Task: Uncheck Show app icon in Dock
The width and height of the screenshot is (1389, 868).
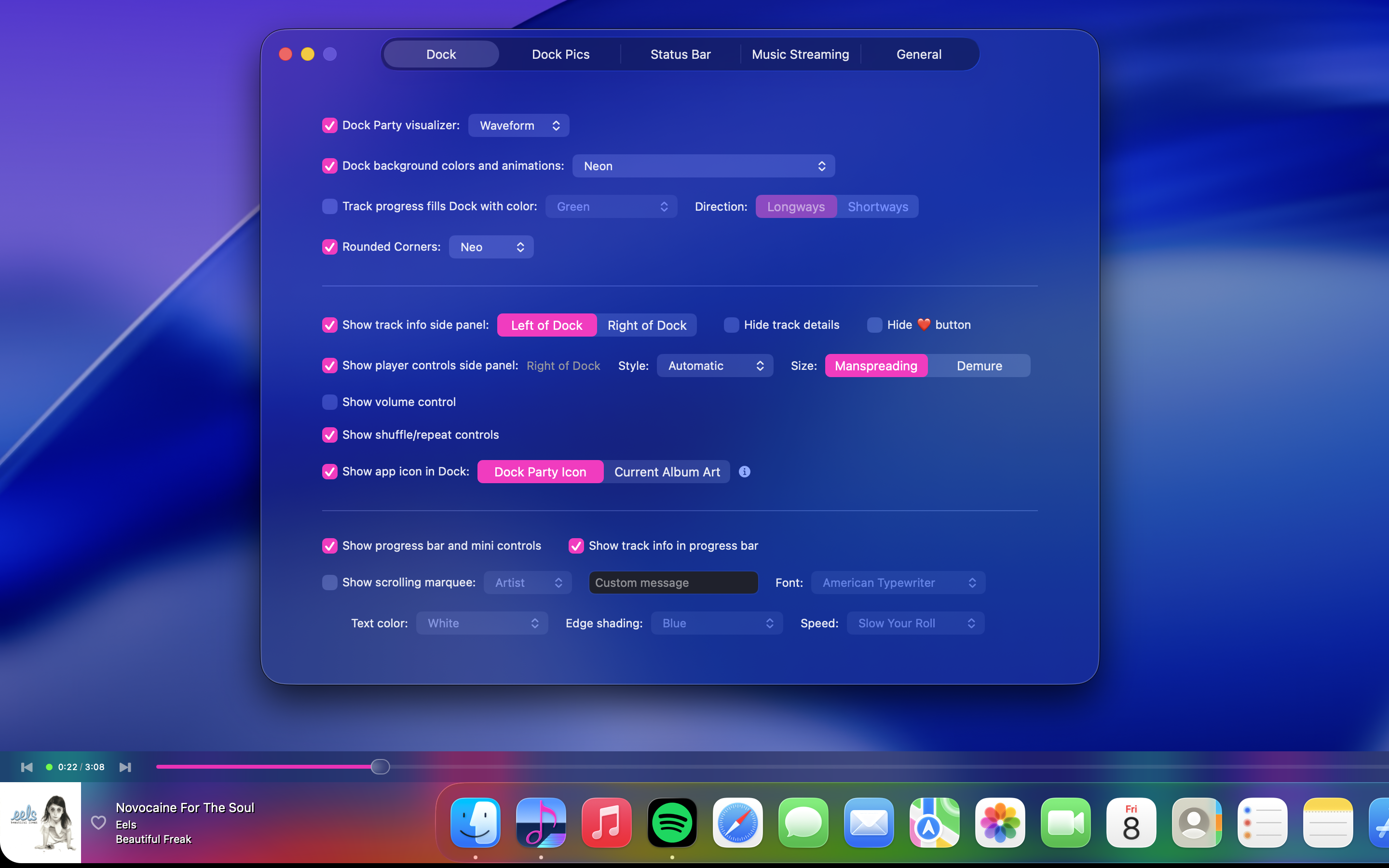Action: click(x=329, y=471)
